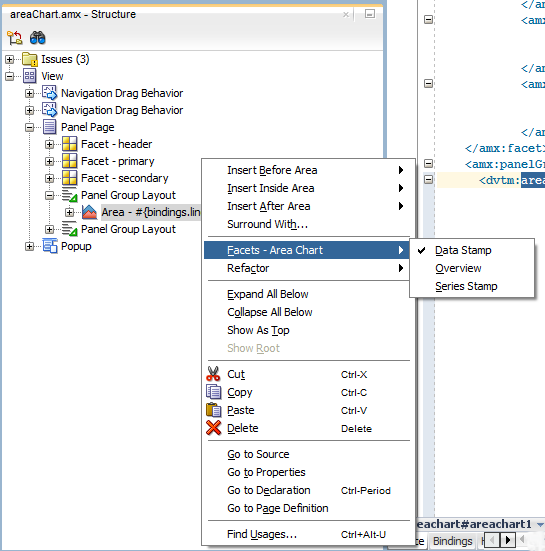Click the Facet - header icon
The image size is (545, 551).
click(70, 144)
